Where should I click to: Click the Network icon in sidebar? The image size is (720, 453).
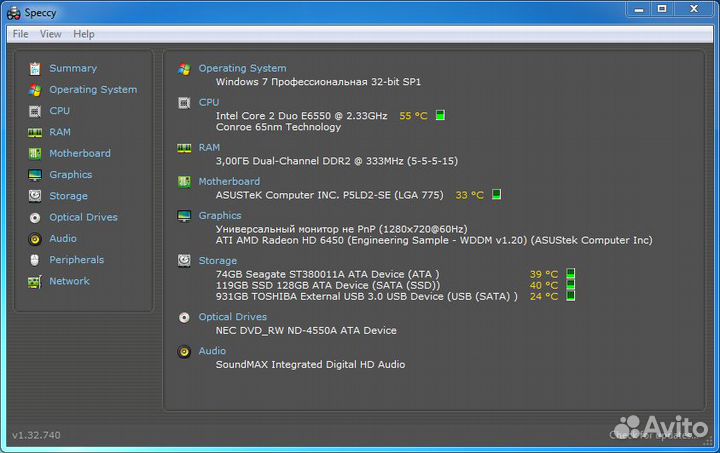[35, 281]
